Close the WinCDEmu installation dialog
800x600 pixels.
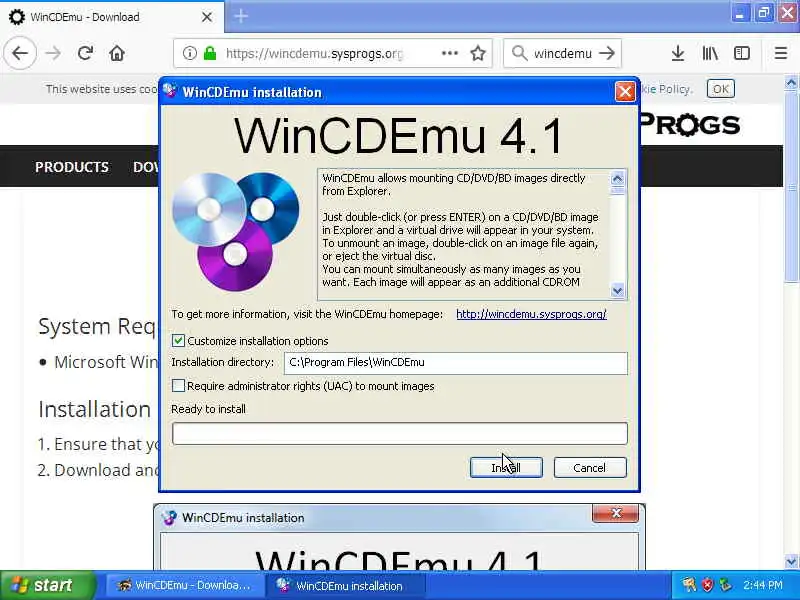pos(624,92)
